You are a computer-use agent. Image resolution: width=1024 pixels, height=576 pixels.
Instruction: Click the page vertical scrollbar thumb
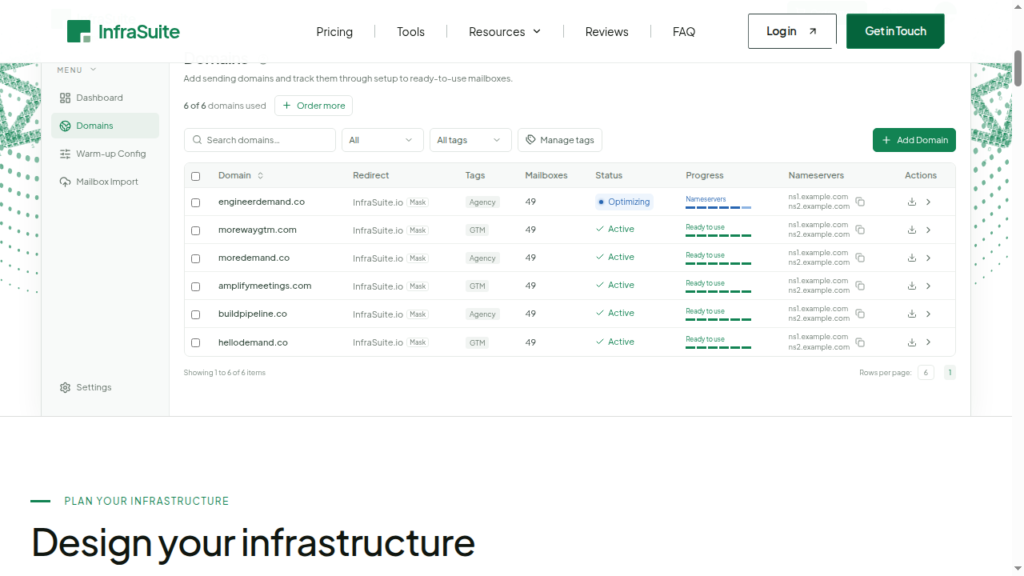tap(1017, 68)
